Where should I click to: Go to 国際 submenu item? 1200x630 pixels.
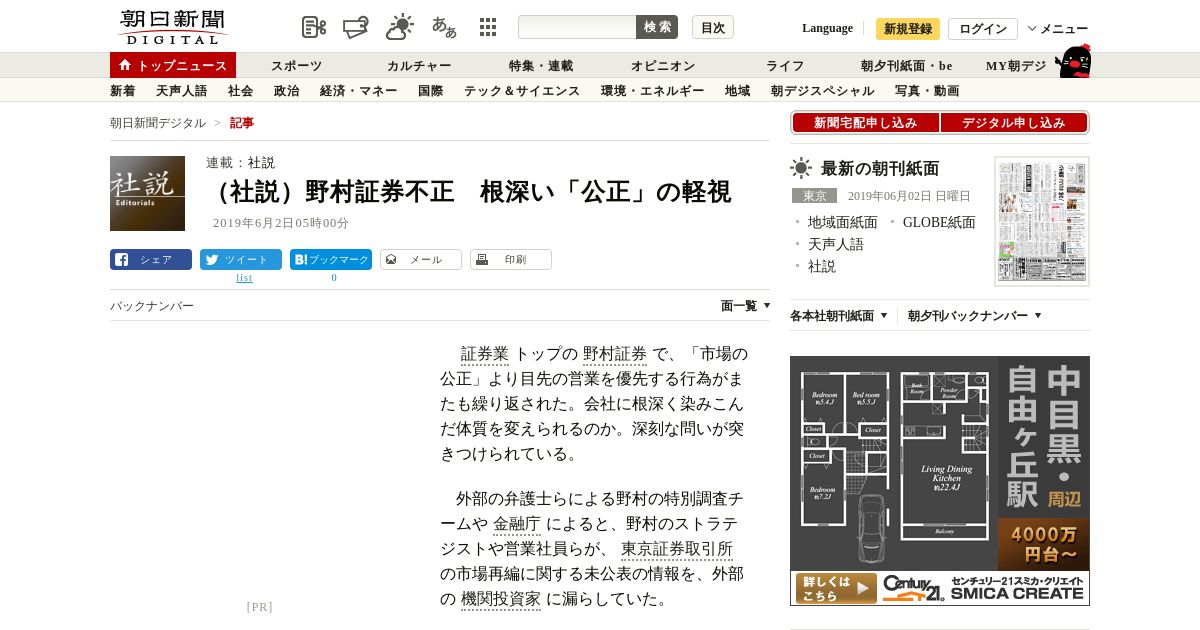[431, 91]
